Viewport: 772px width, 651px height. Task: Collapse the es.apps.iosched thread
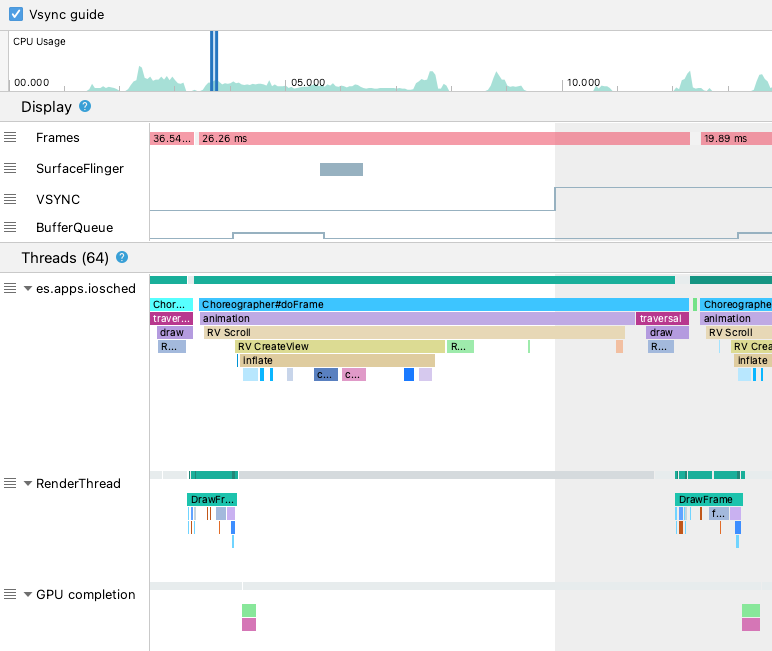pyautogui.click(x=28, y=289)
